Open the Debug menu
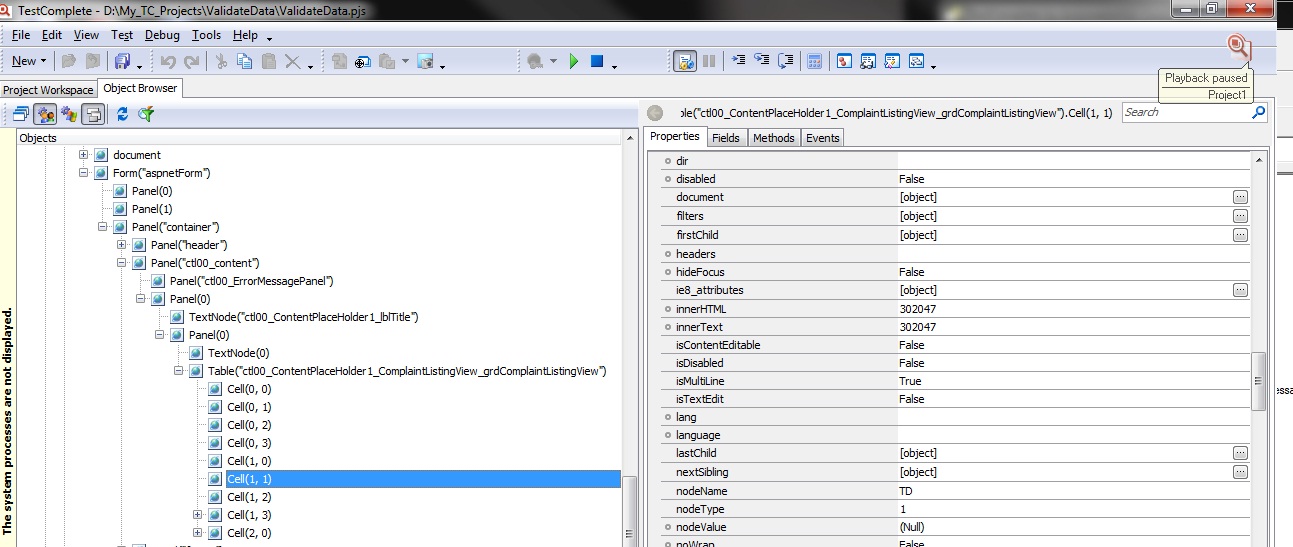The width and height of the screenshot is (1293, 547). coord(162,35)
